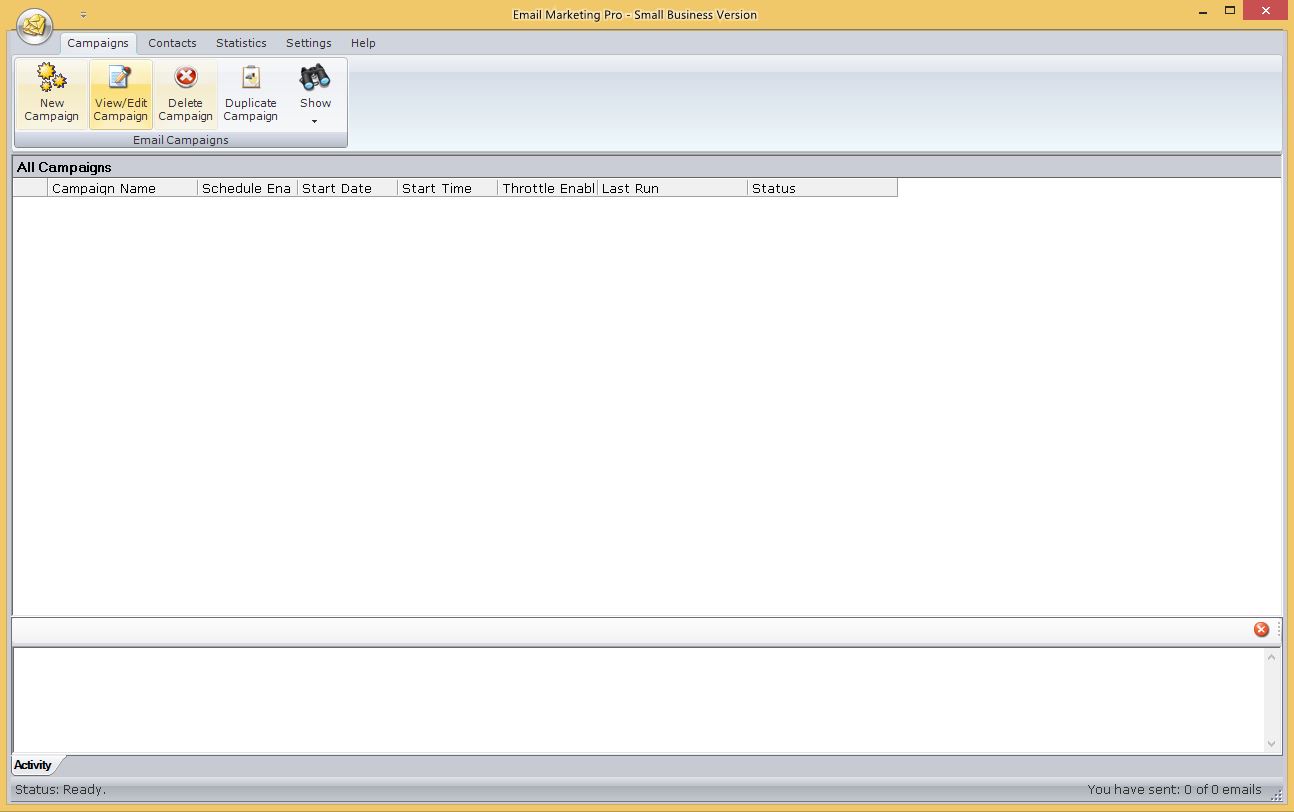Expand the Show dropdown arrow
The width and height of the screenshot is (1294, 812).
(x=315, y=120)
